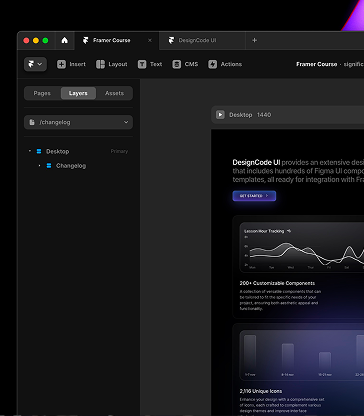
Task: Click the Lesson/Hour Tracking chart title
Action: click(x=264, y=231)
